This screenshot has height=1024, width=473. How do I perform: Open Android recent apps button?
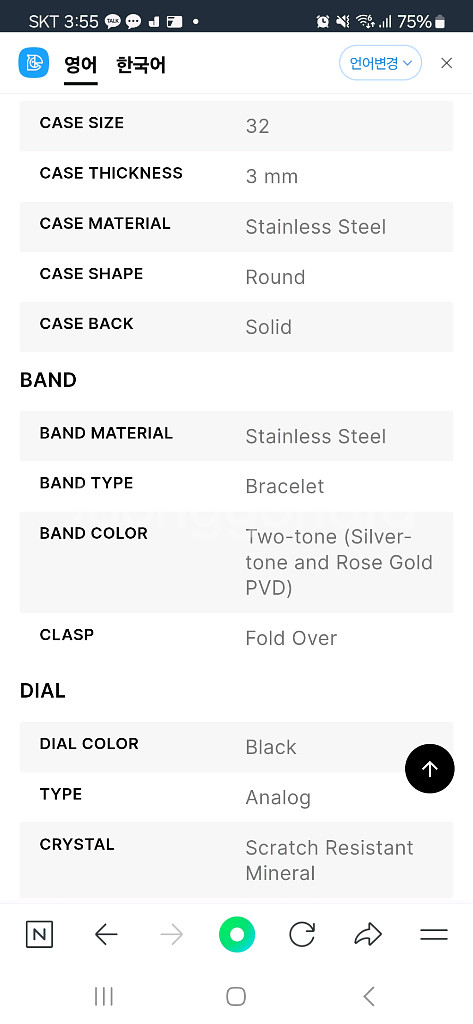point(104,996)
